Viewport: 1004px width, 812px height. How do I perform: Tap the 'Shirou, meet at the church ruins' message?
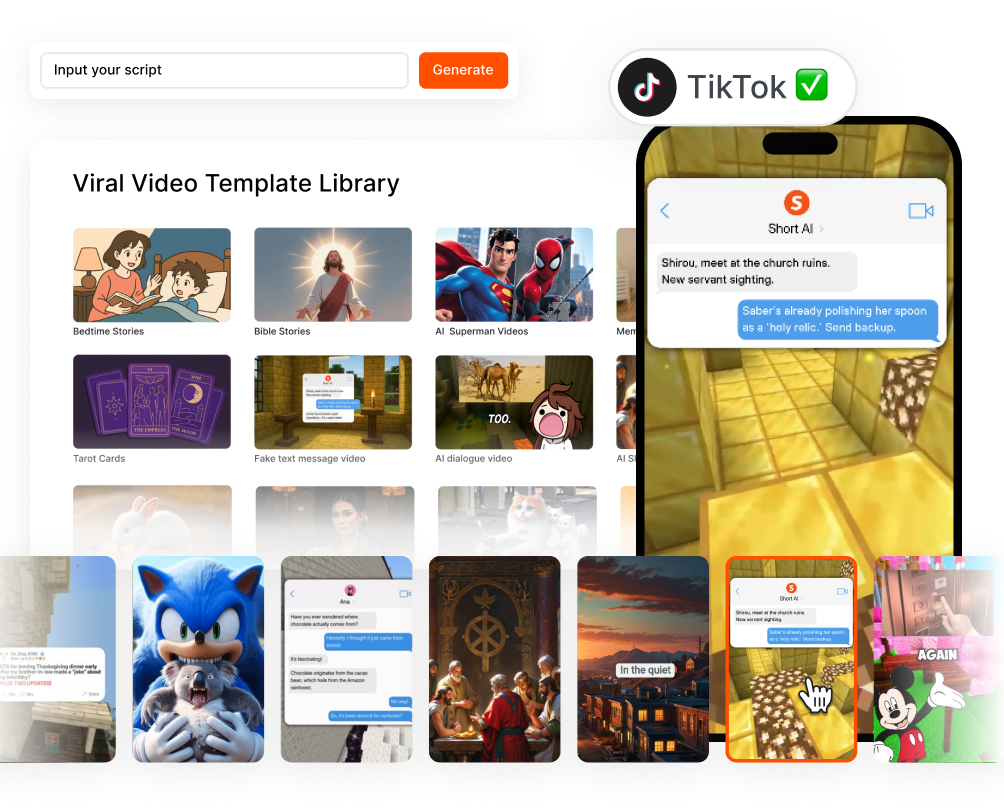pyautogui.click(x=756, y=272)
